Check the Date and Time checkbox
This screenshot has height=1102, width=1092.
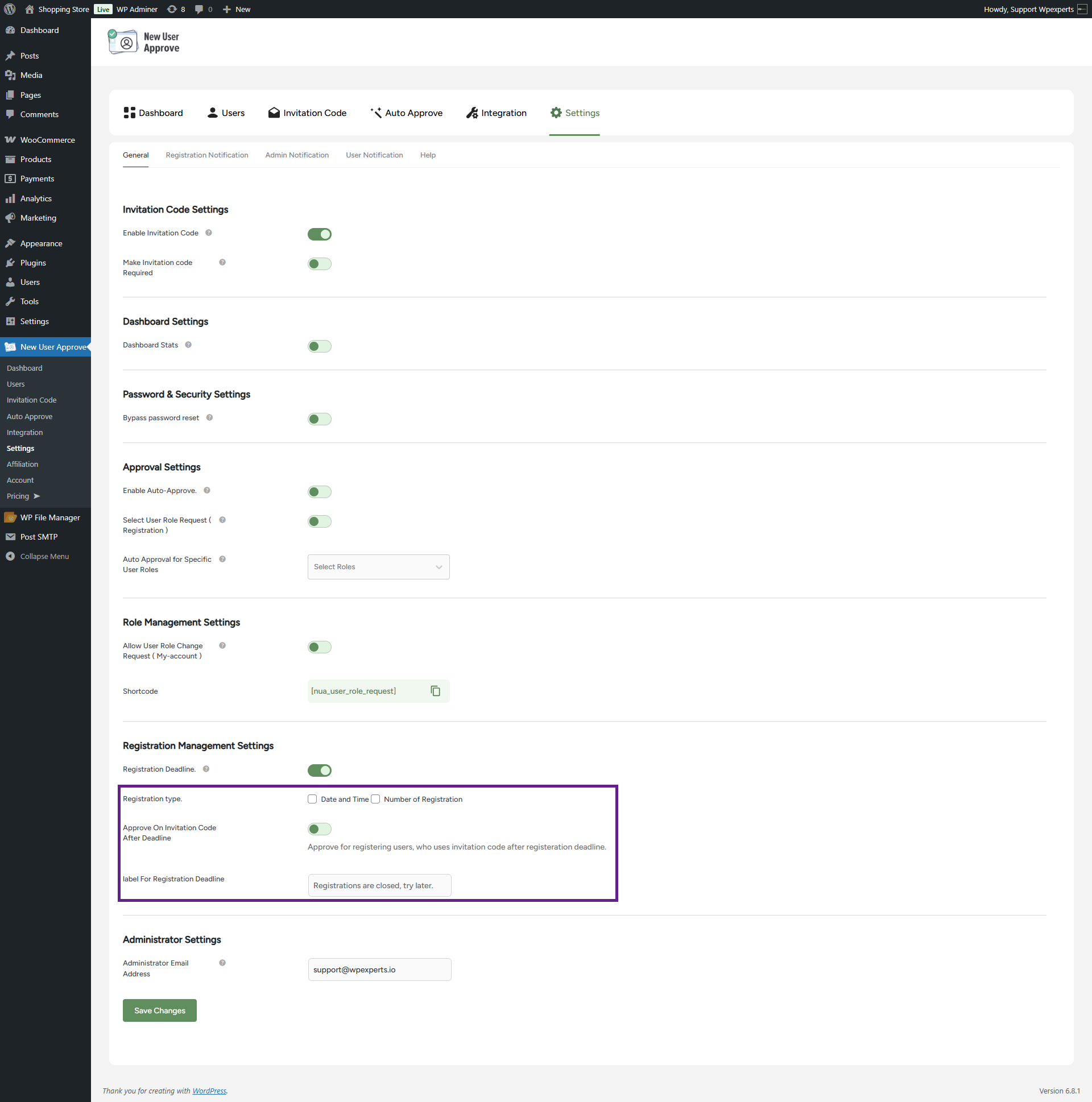[312, 799]
